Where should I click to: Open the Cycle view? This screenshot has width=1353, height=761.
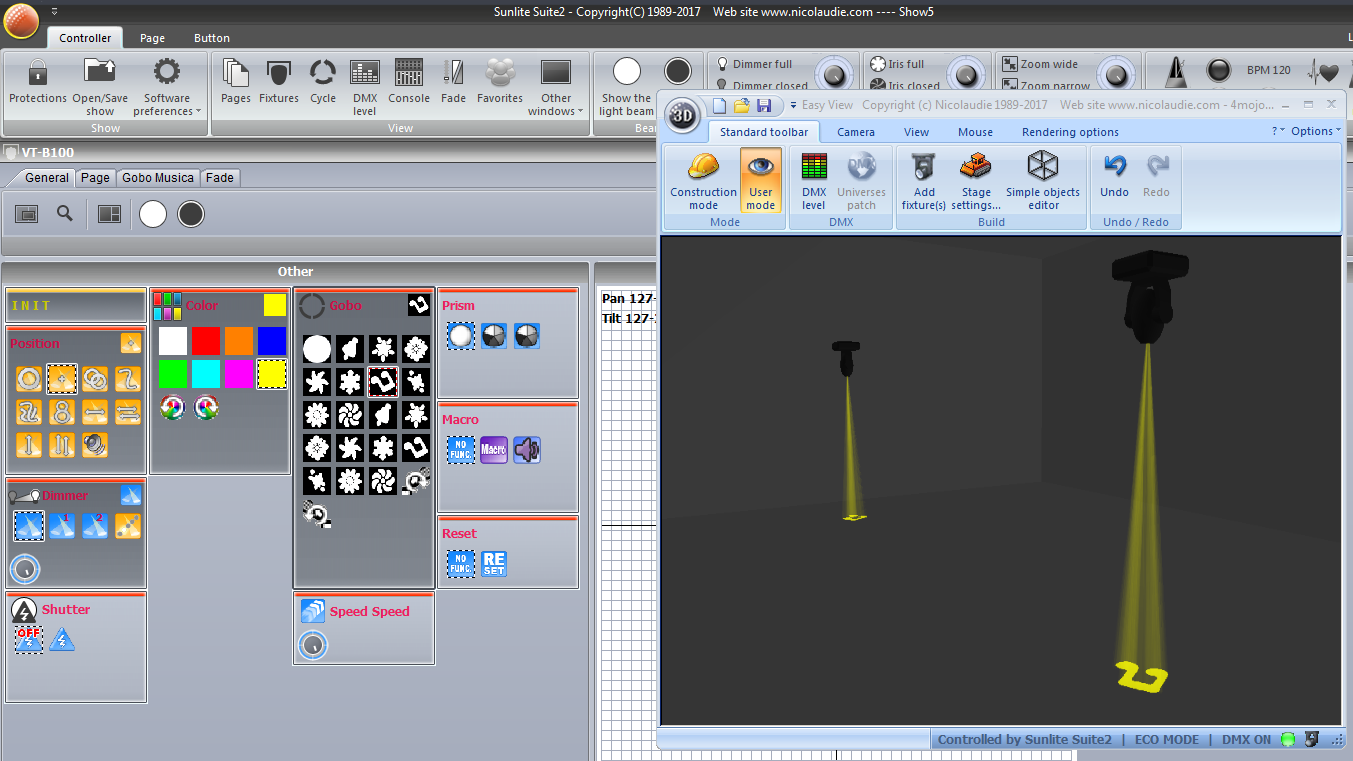[x=323, y=81]
